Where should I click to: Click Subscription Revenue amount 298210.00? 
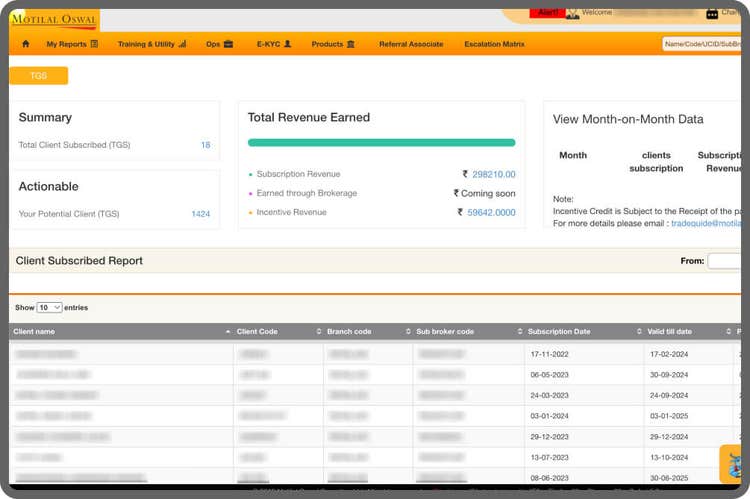tap(492, 174)
